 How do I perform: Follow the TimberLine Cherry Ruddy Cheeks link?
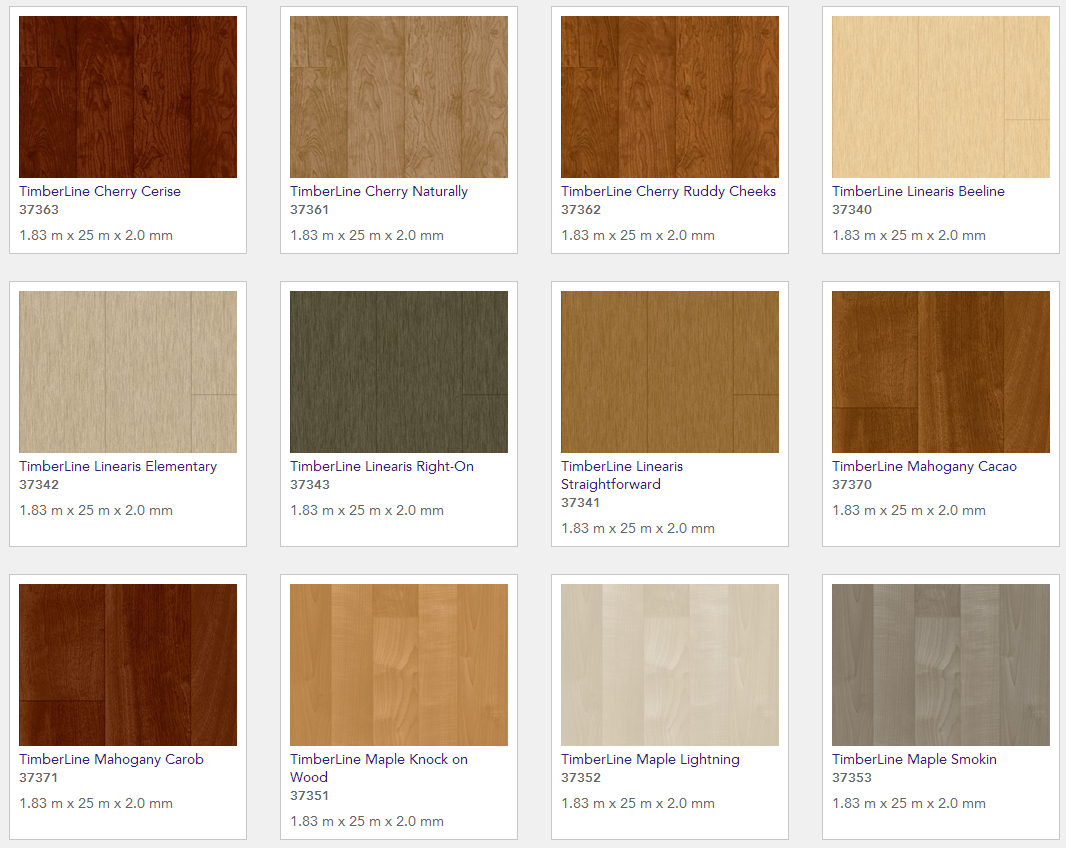[668, 191]
